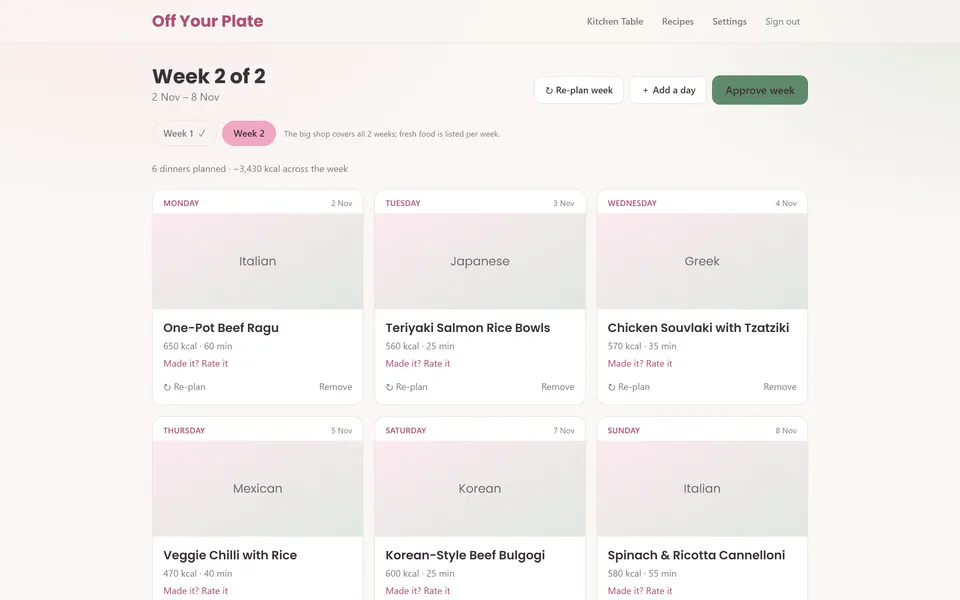
Task: Open the Greek image on Wednesday's card
Action: pos(702,261)
